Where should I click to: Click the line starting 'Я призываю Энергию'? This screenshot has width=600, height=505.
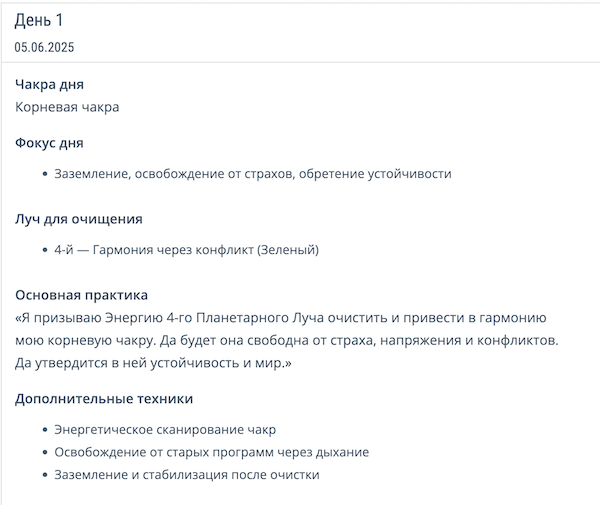[x=280, y=318]
